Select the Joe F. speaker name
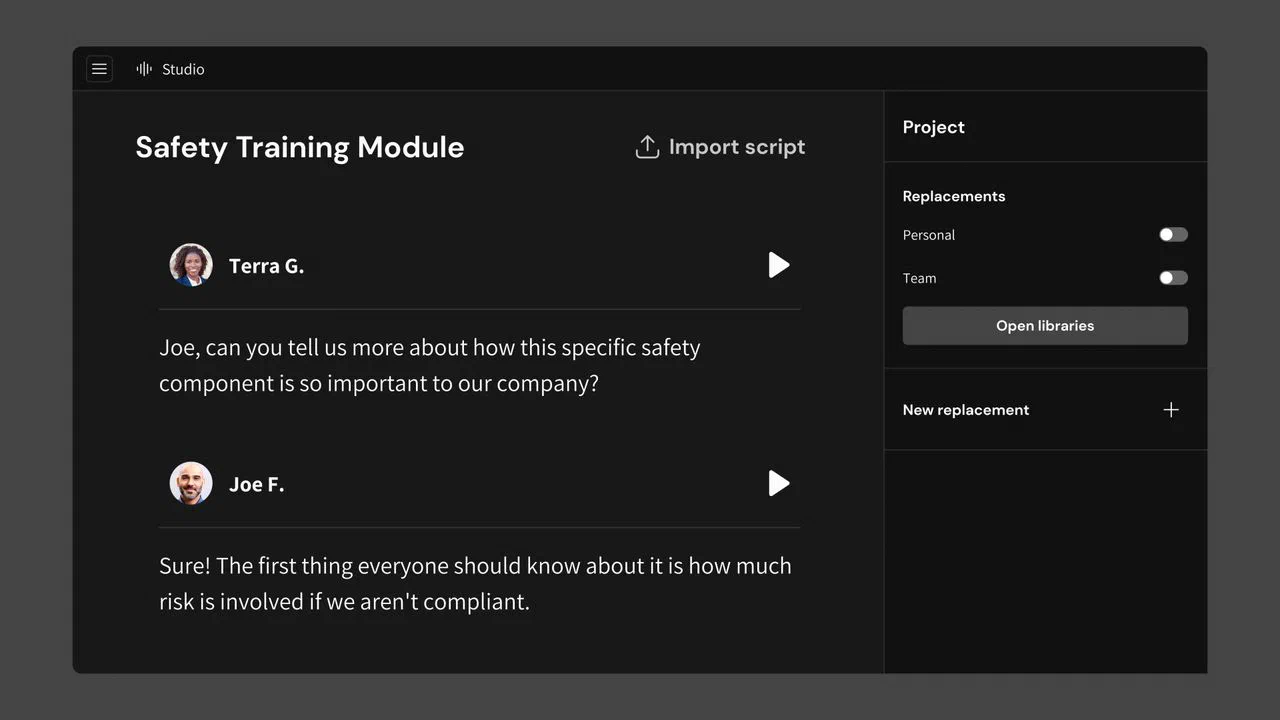1280x720 pixels. coord(257,484)
